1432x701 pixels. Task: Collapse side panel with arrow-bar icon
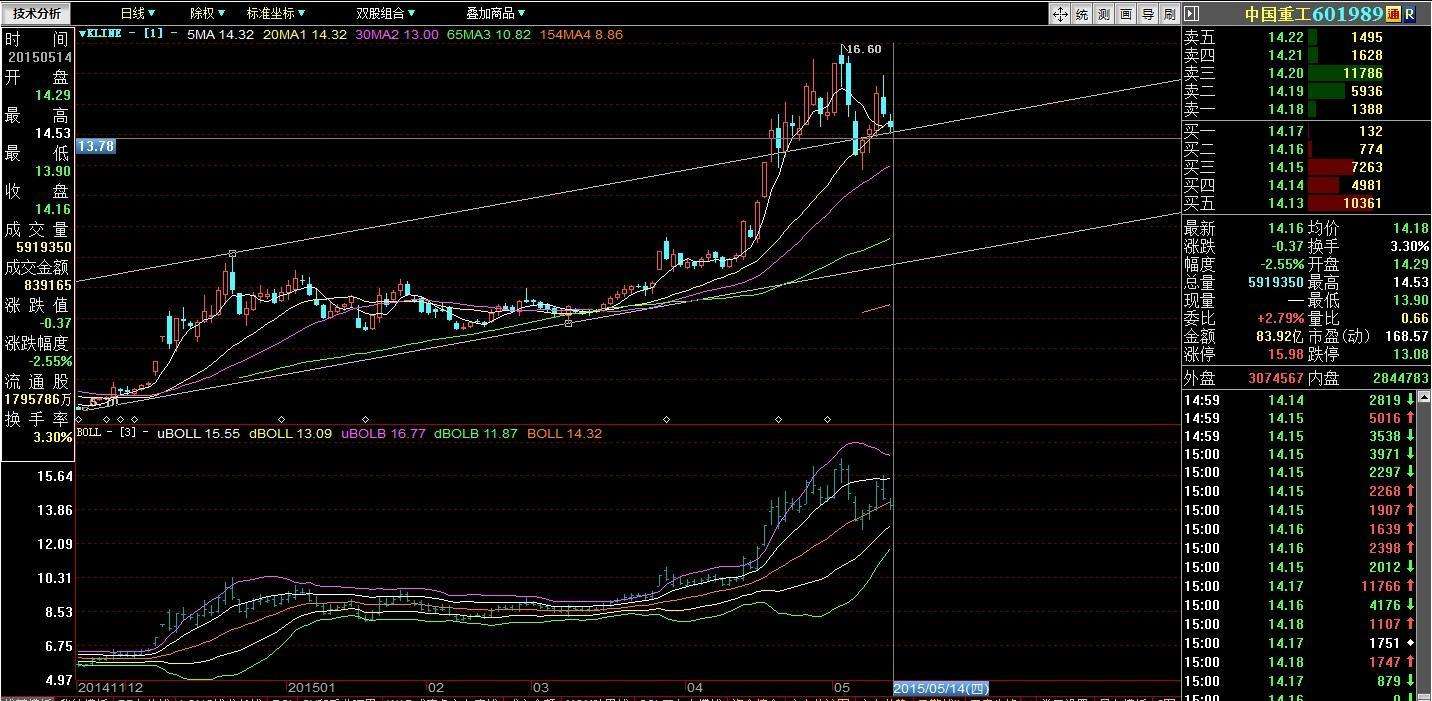point(1191,14)
